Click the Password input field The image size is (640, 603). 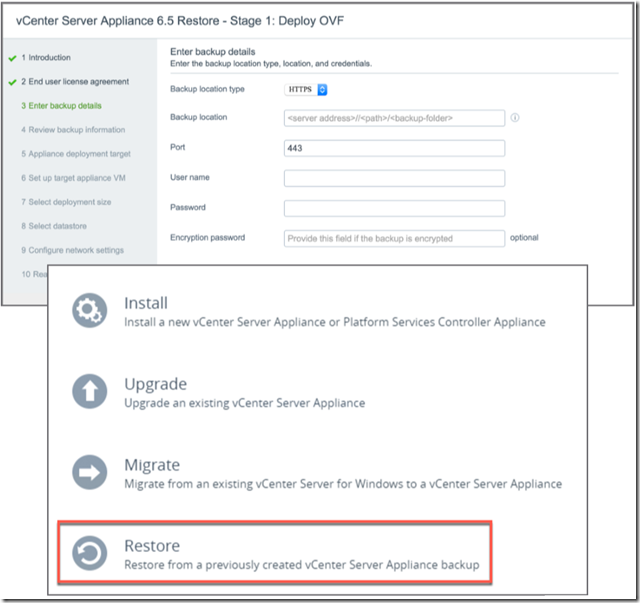point(394,208)
